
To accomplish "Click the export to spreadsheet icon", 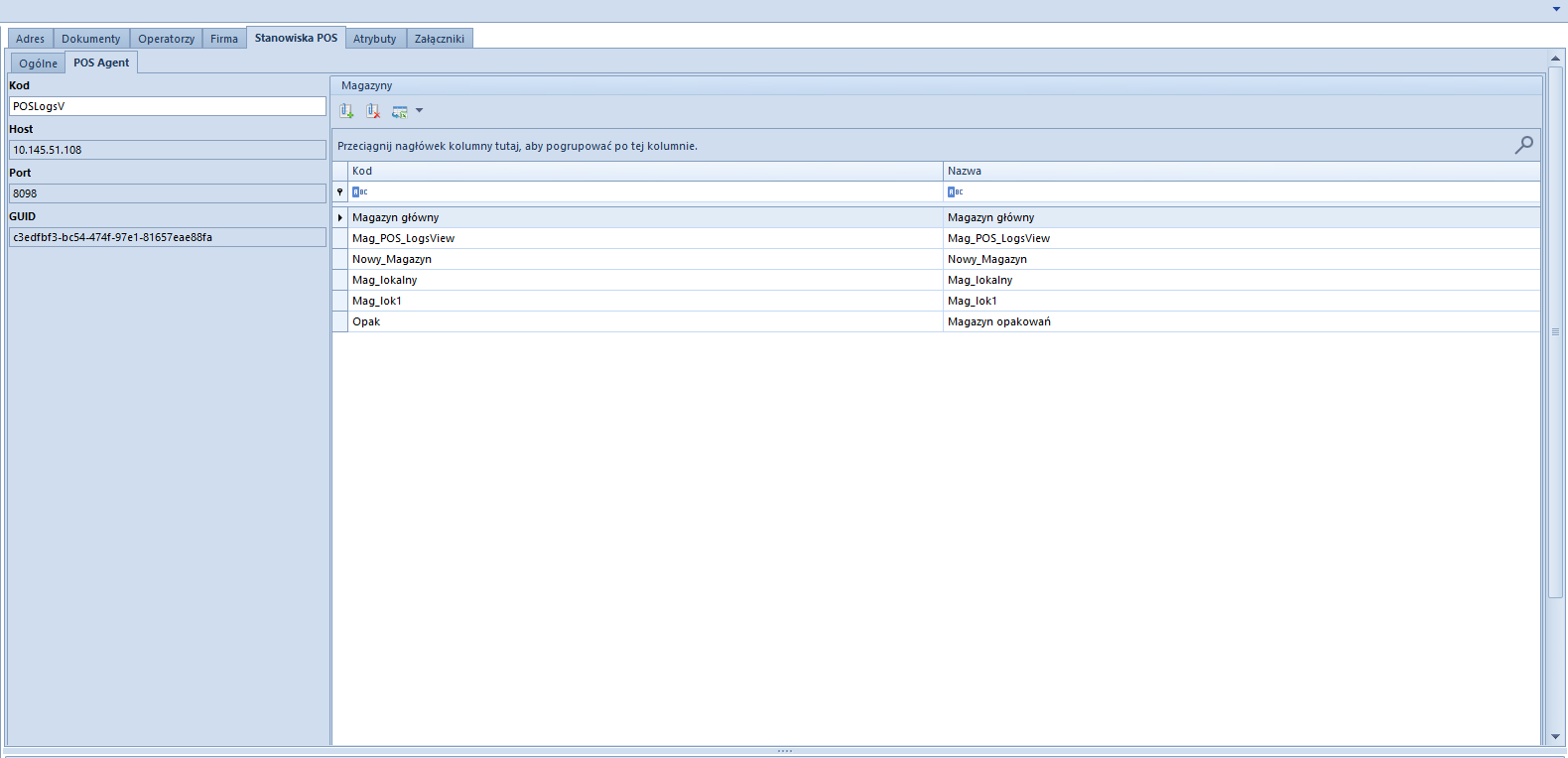I will coord(400,111).
